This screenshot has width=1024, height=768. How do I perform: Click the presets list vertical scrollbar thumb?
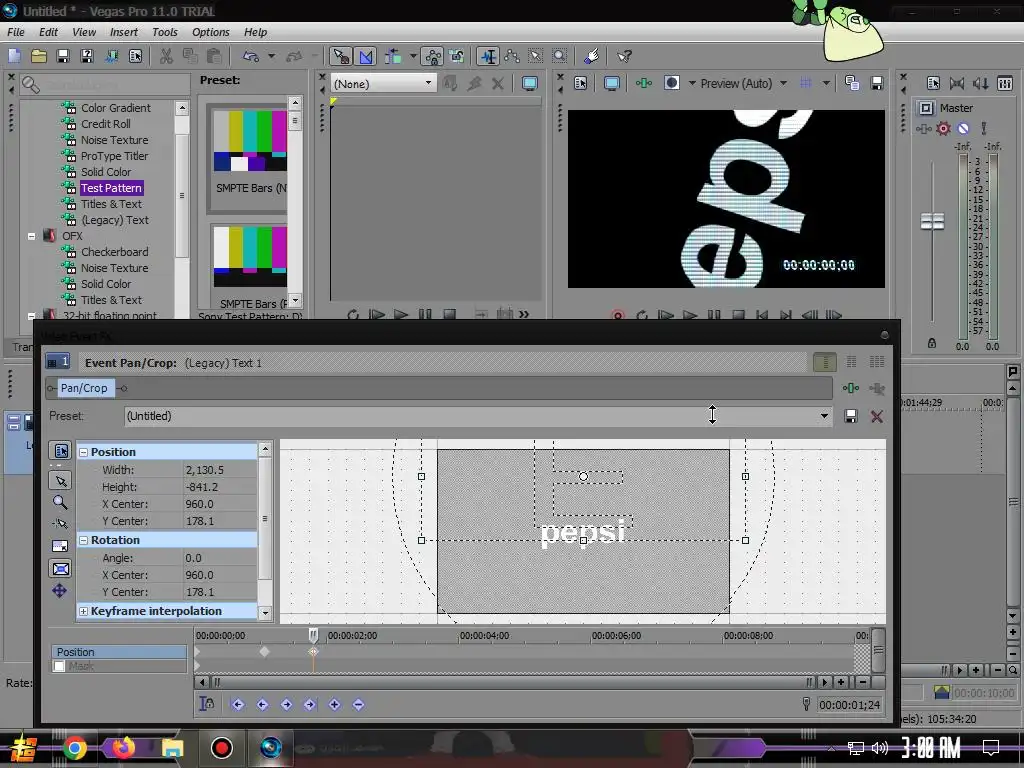tap(295, 121)
